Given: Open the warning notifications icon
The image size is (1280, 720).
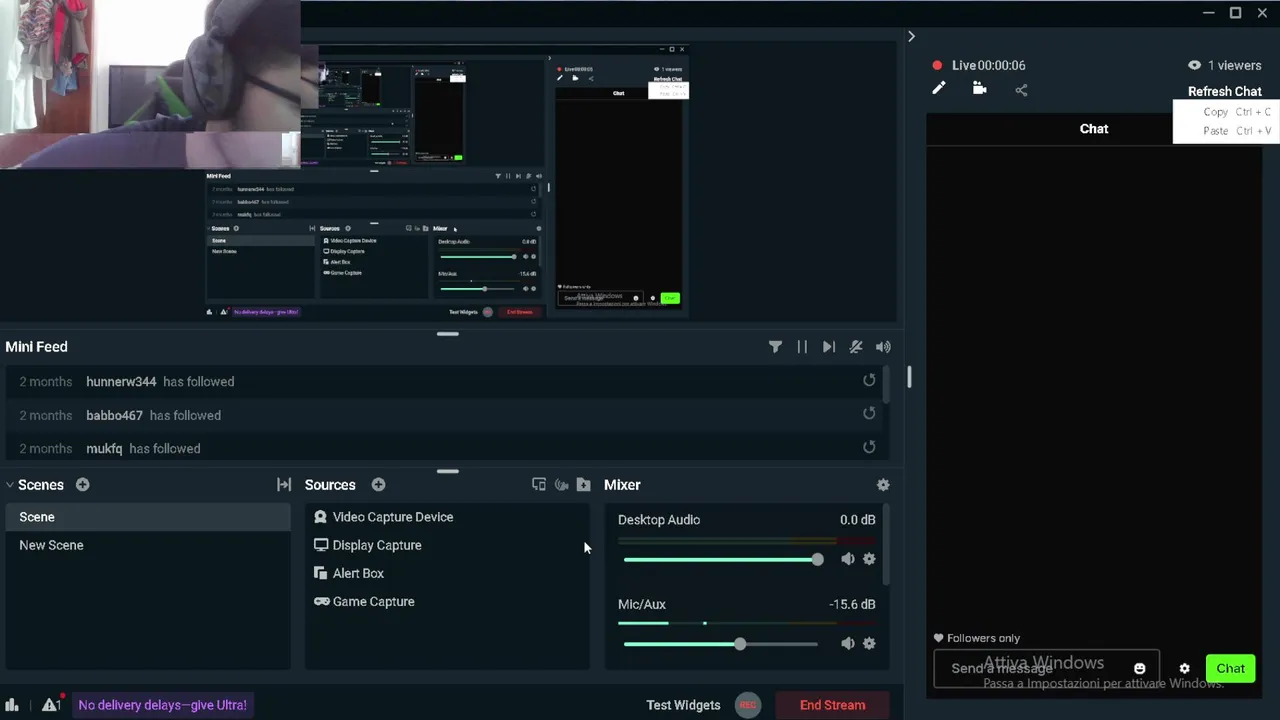Looking at the screenshot, I should pyautogui.click(x=51, y=704).
